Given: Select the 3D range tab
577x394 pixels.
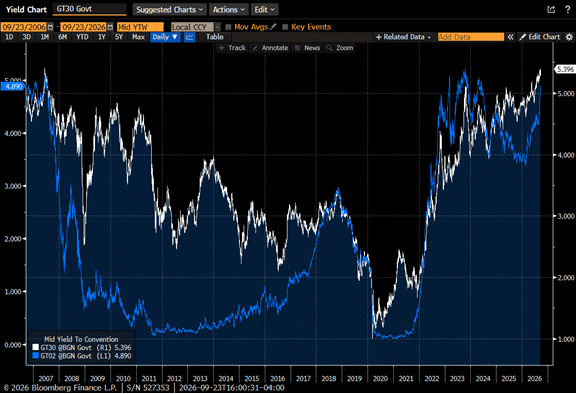Looking at the screenshot, I should point(26,37).
